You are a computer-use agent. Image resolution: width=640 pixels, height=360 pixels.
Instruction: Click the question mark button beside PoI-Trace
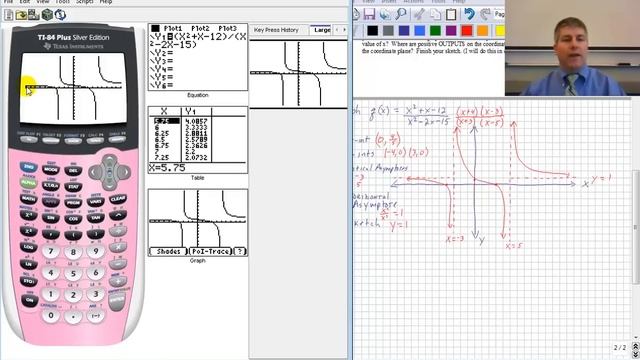pyautogui.click(x=240, y=251)
